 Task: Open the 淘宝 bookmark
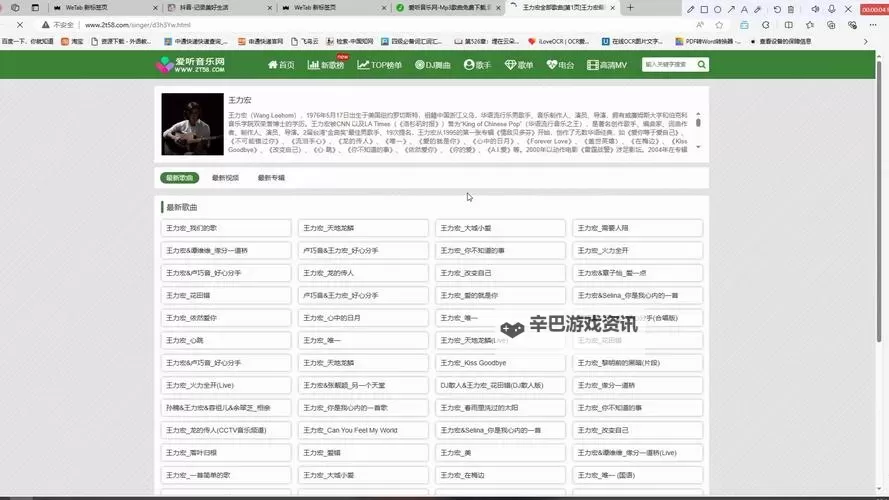[73, 41]
